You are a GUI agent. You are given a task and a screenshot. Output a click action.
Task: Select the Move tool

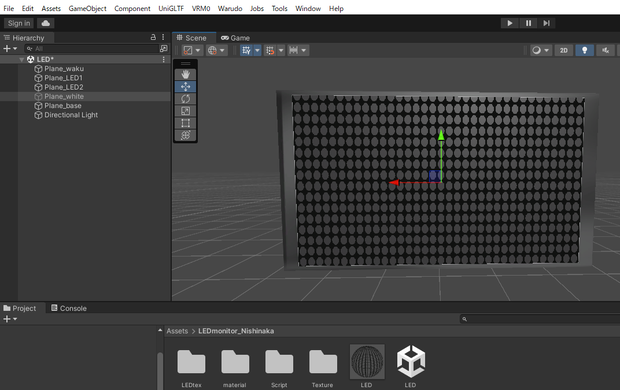[185, 87]
